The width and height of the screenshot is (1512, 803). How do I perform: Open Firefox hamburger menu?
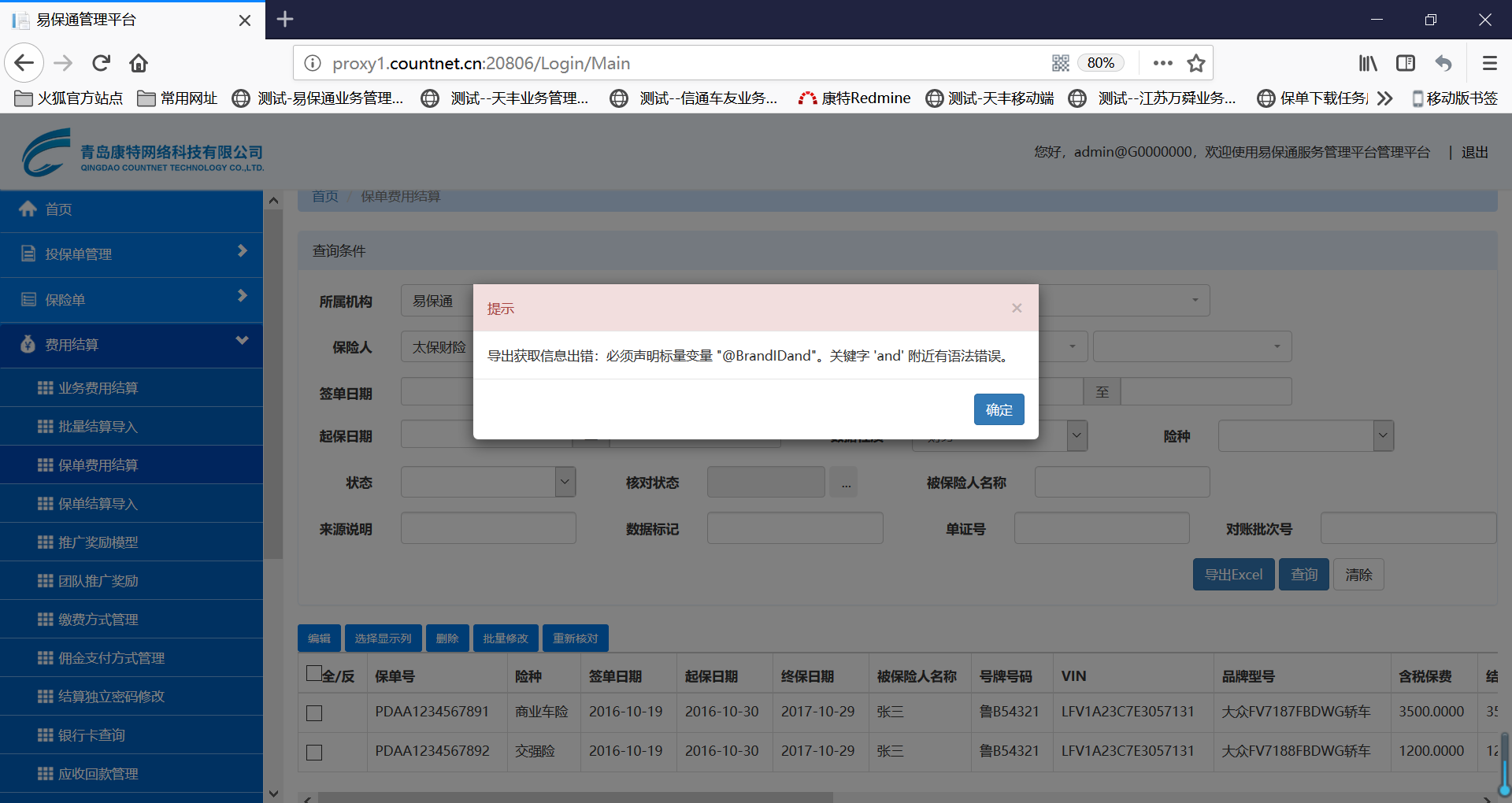point(1489,63)
